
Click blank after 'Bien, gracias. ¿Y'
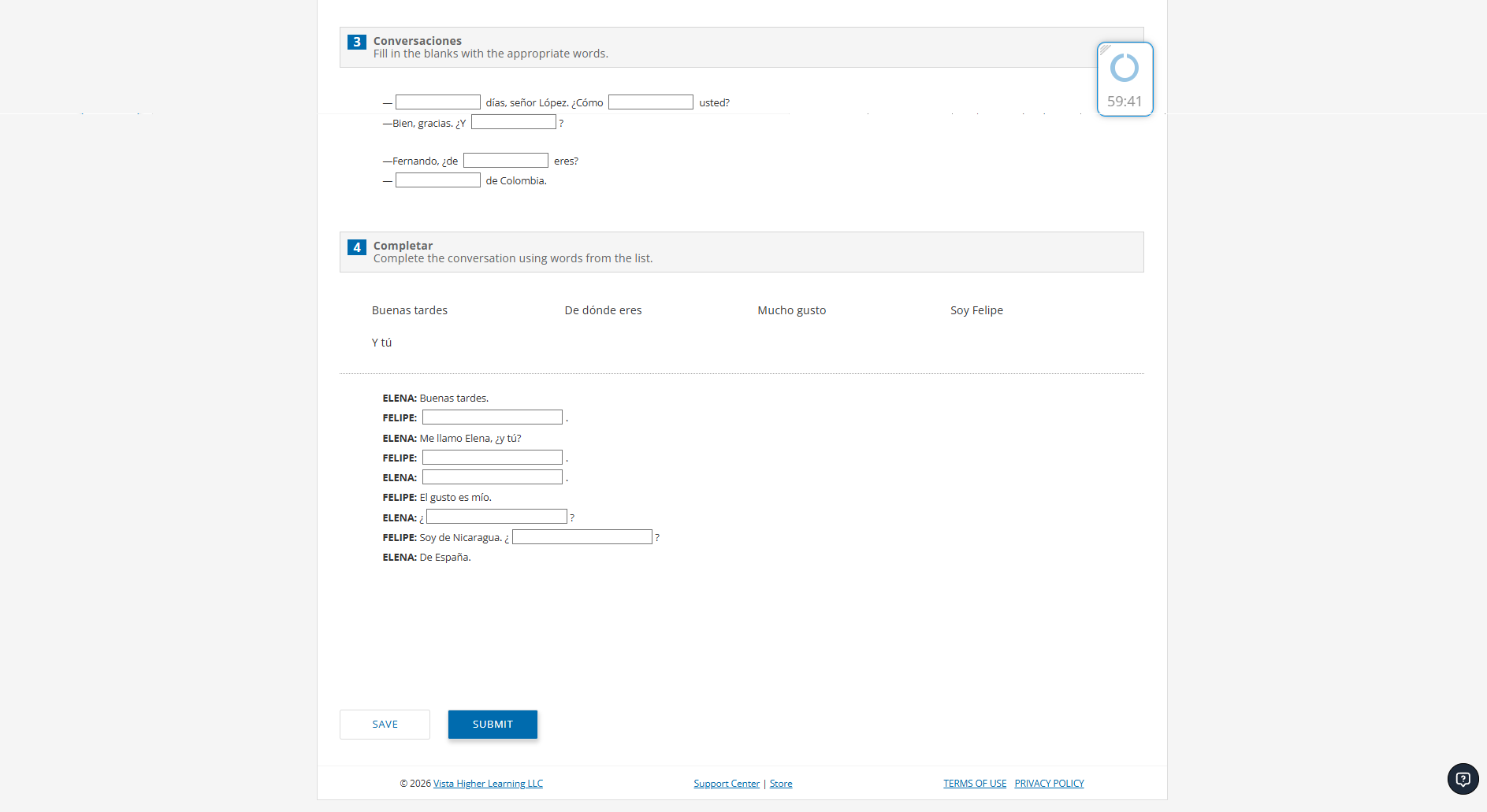(514, 122)
